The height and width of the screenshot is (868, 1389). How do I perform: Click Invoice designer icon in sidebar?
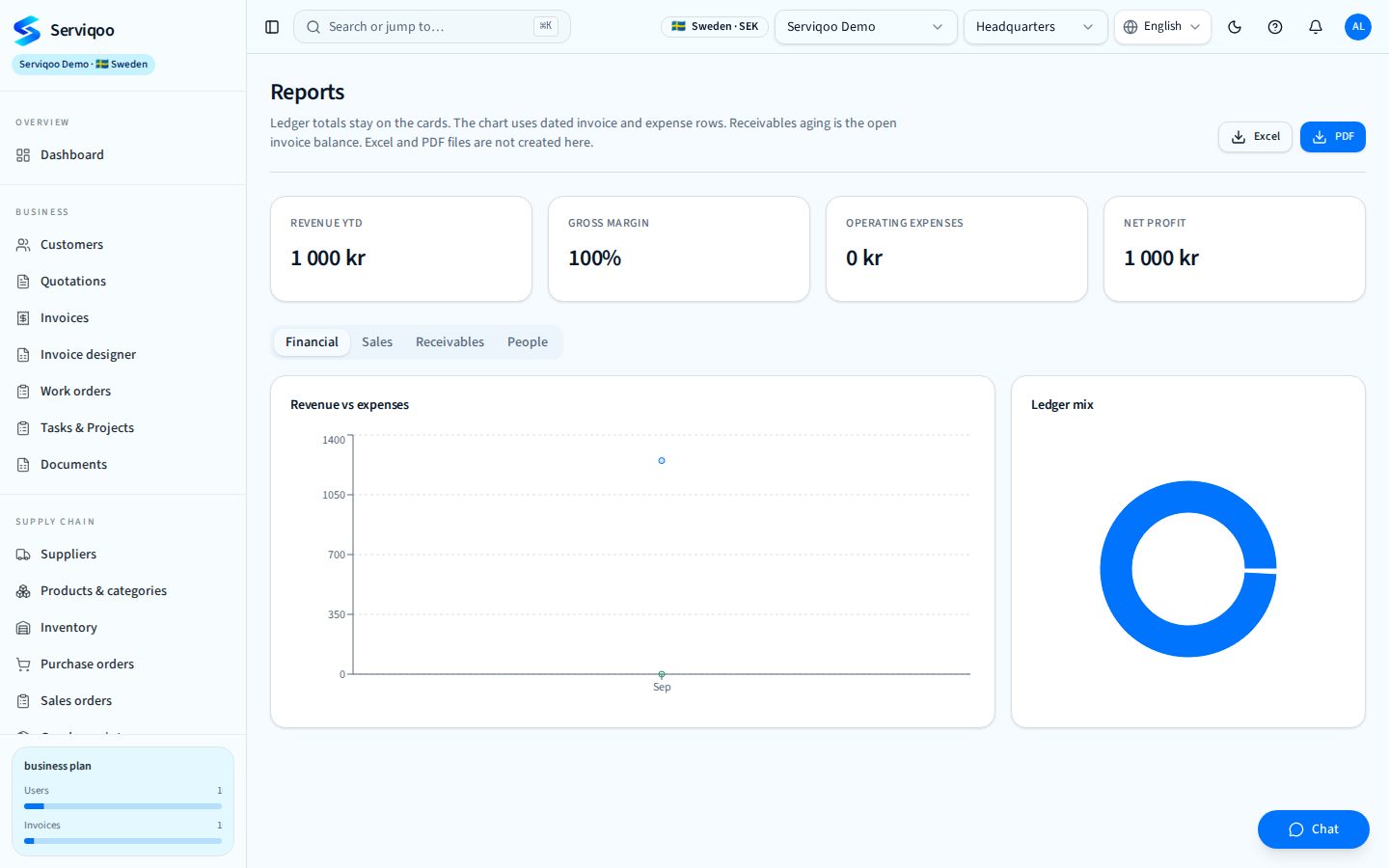pos(23,355)
